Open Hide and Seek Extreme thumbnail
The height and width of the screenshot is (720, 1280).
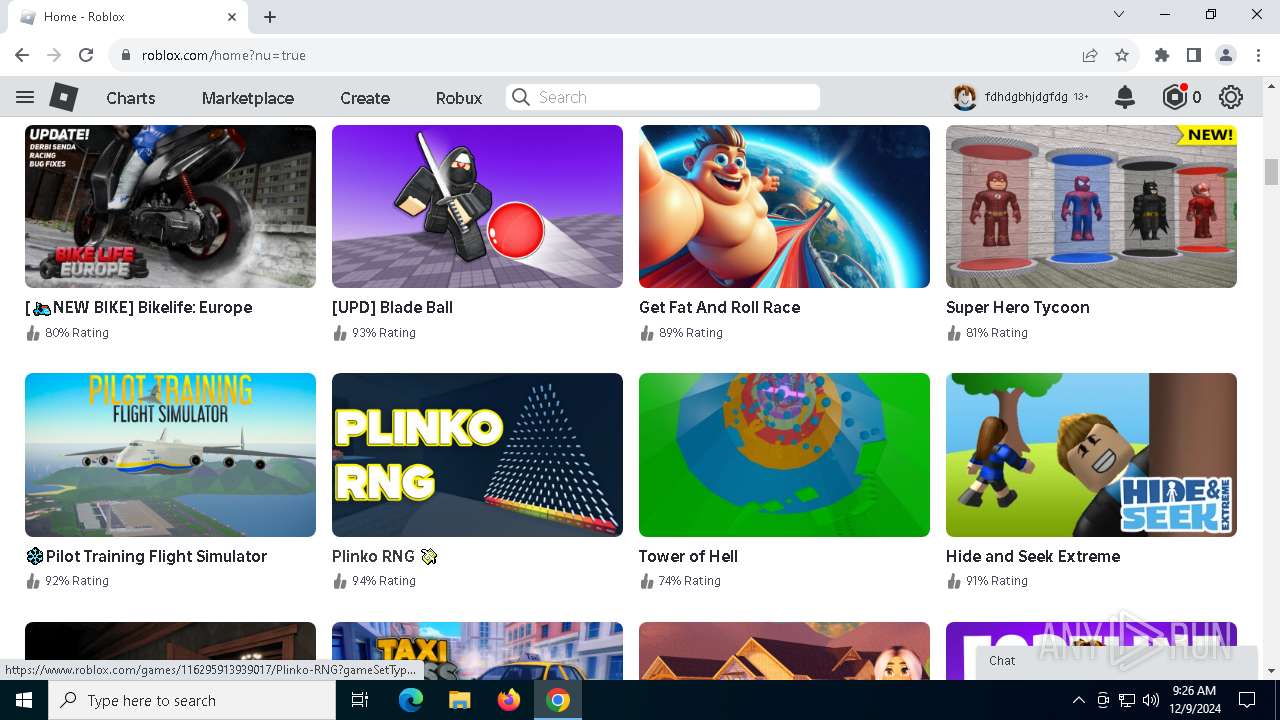[1091, 455]
